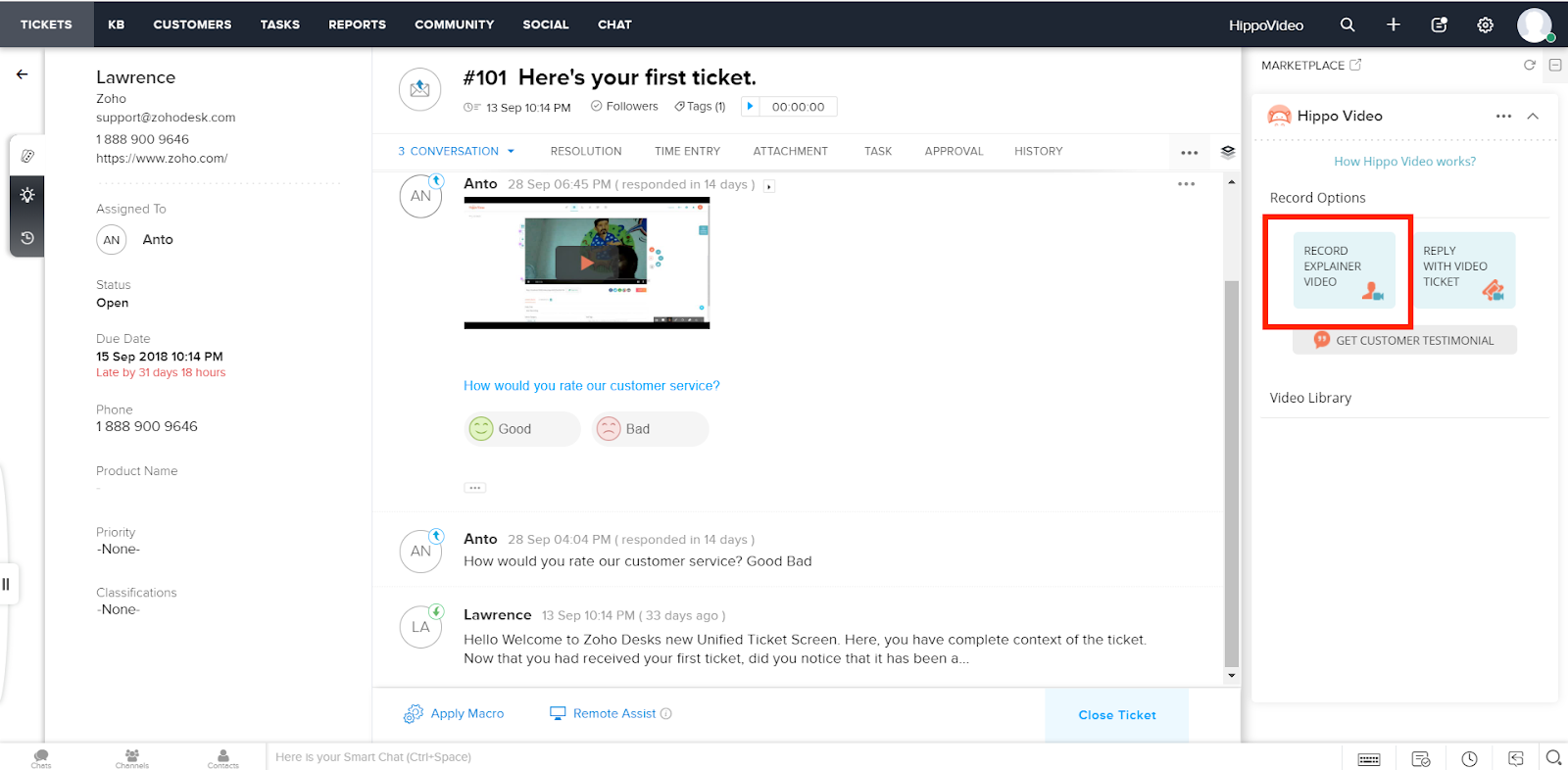The image size is (1568, 770).
Task: Open the customer service rating link
Action: pyautogui.click(x=592, y=386)
